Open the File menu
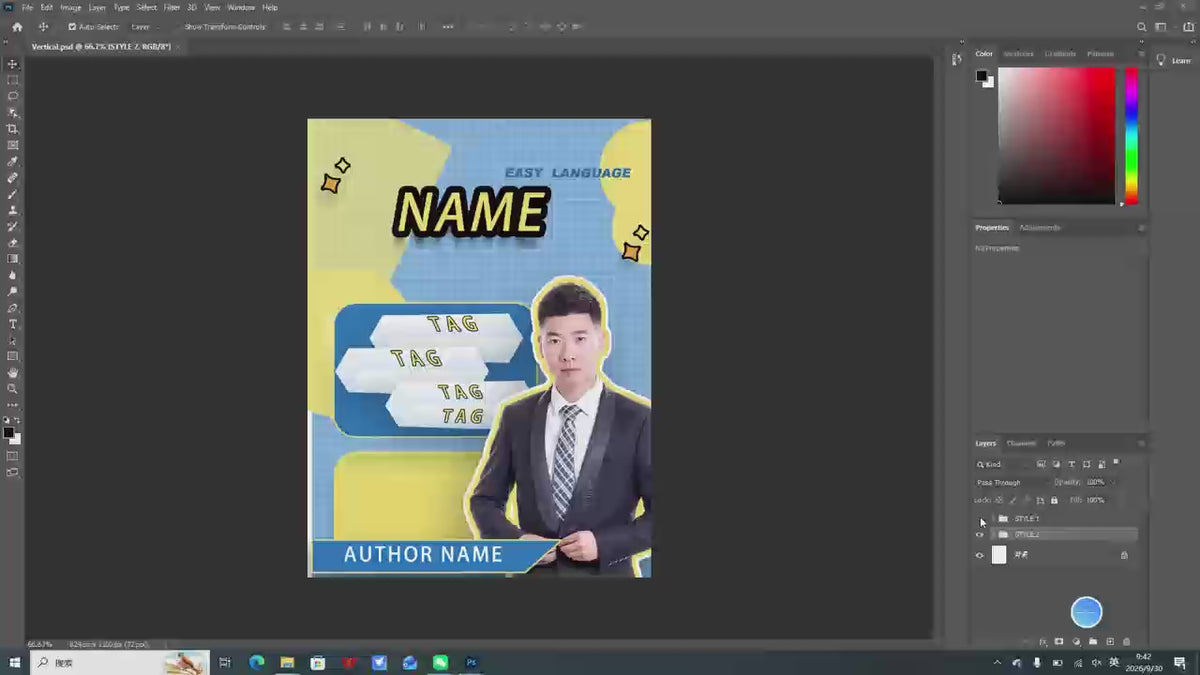The image size is (1200, 675). [x=27, y=7]
